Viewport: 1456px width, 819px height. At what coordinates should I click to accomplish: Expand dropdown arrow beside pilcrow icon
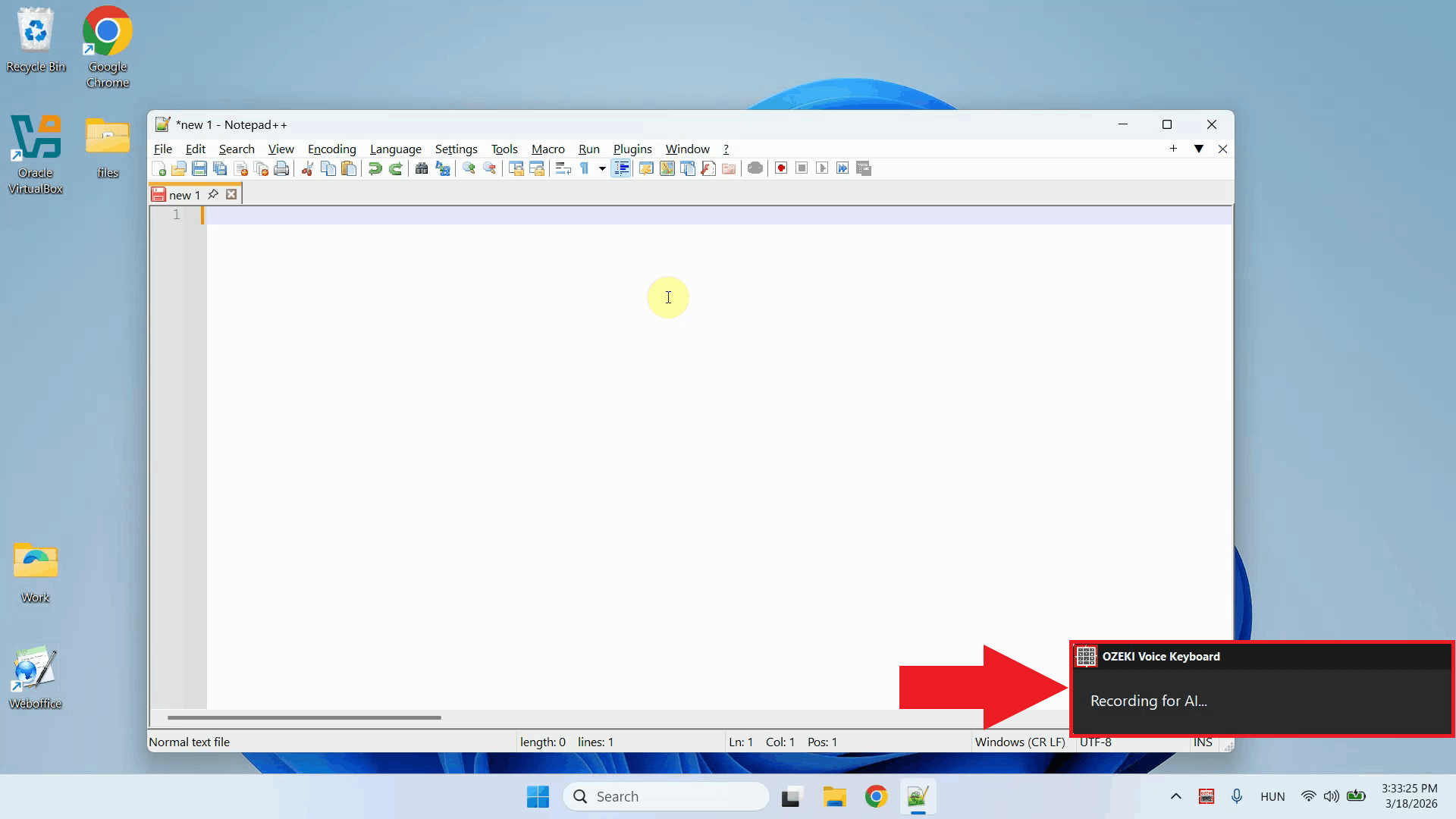click(602, 168)
